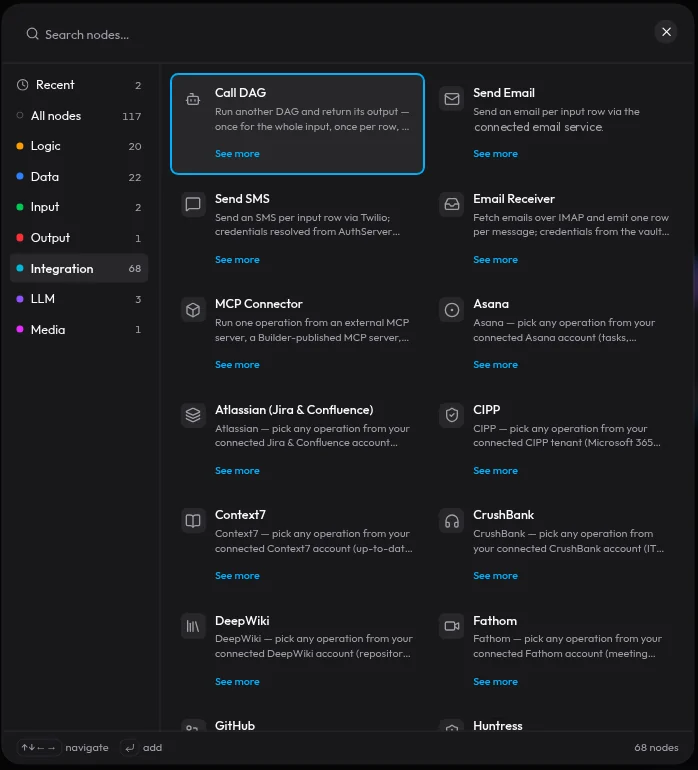Expand See more under Atlassian
This screenshot has width=698, height=770.
[237, 471]
